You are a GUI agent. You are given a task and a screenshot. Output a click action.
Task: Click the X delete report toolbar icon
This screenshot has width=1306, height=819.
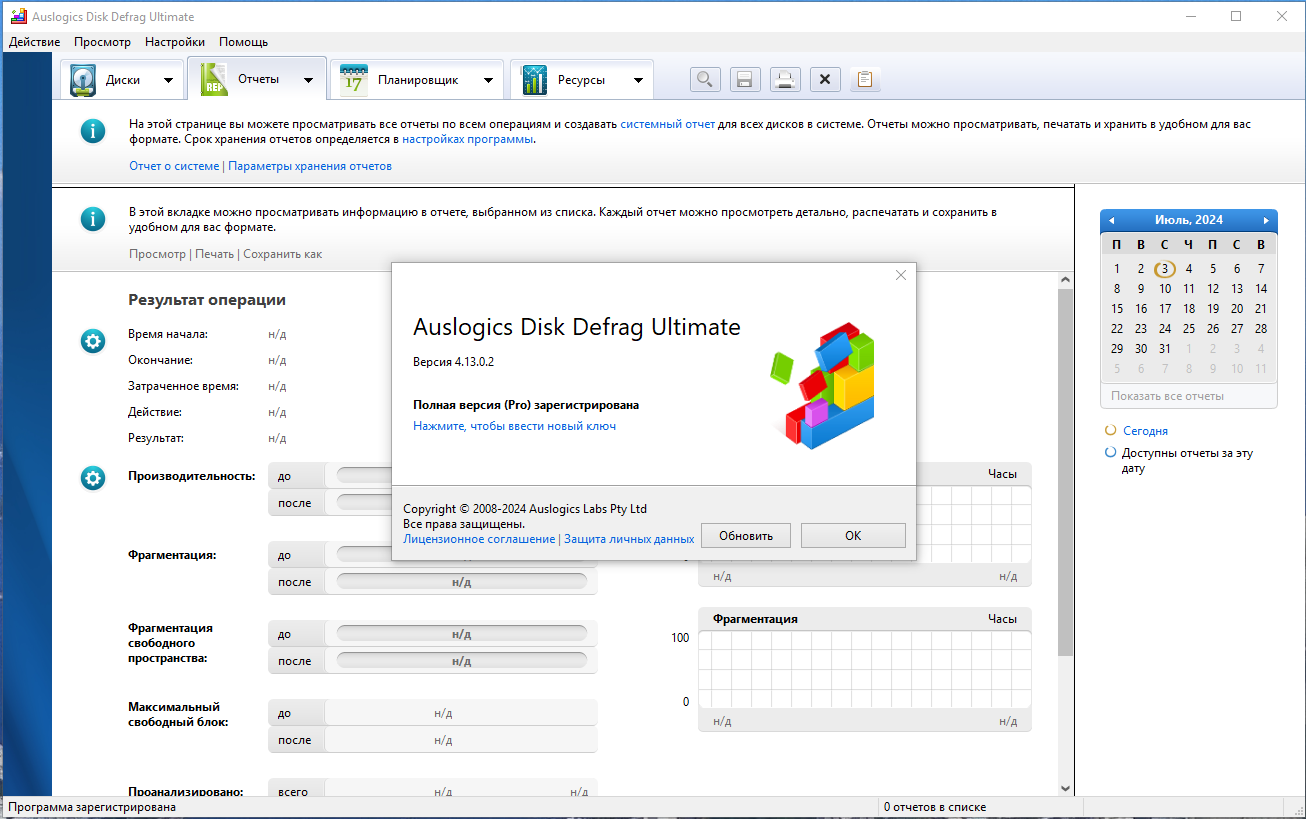tap(824, 80)
